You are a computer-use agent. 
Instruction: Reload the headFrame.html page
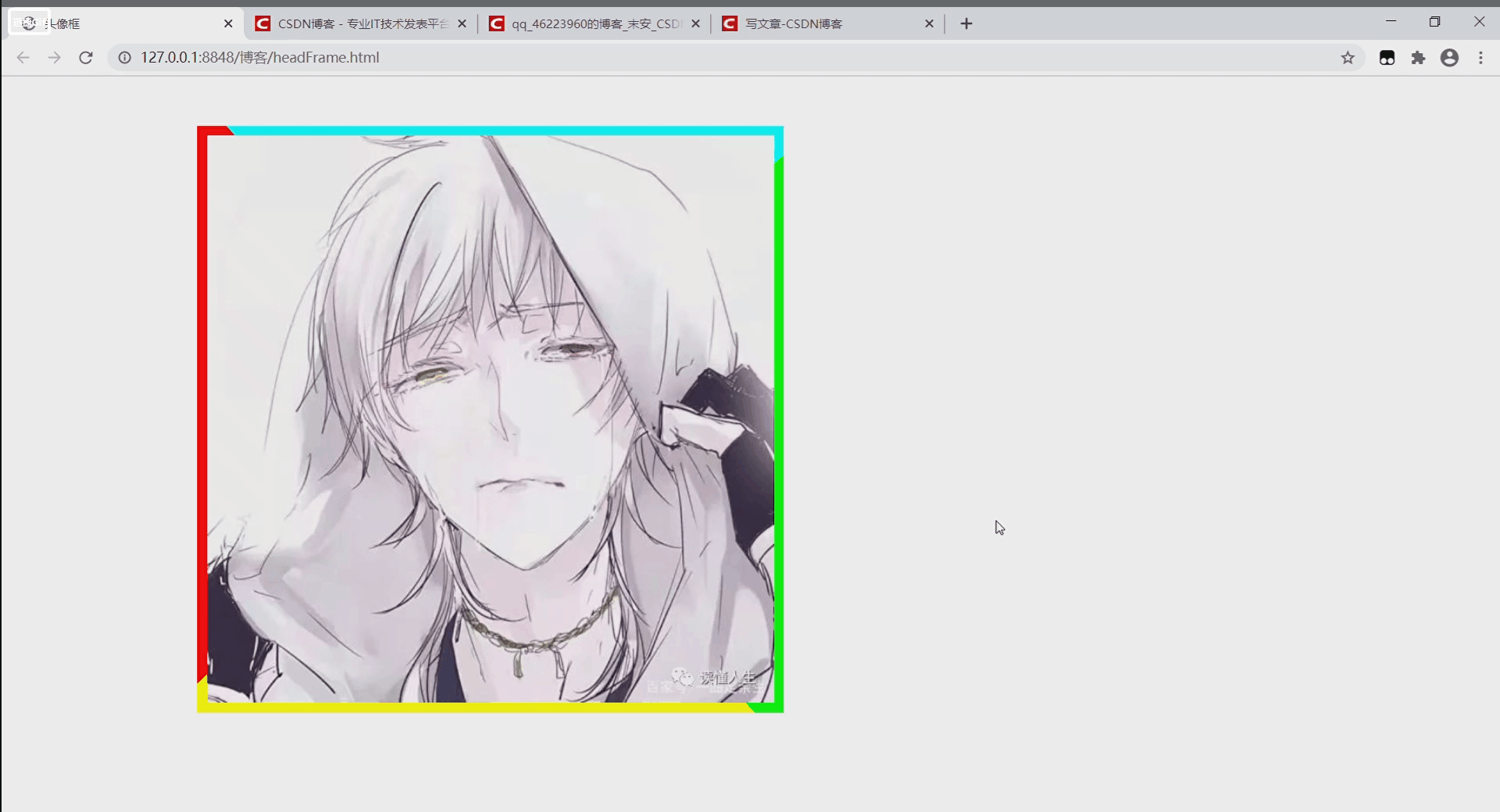tap(86, 58)
